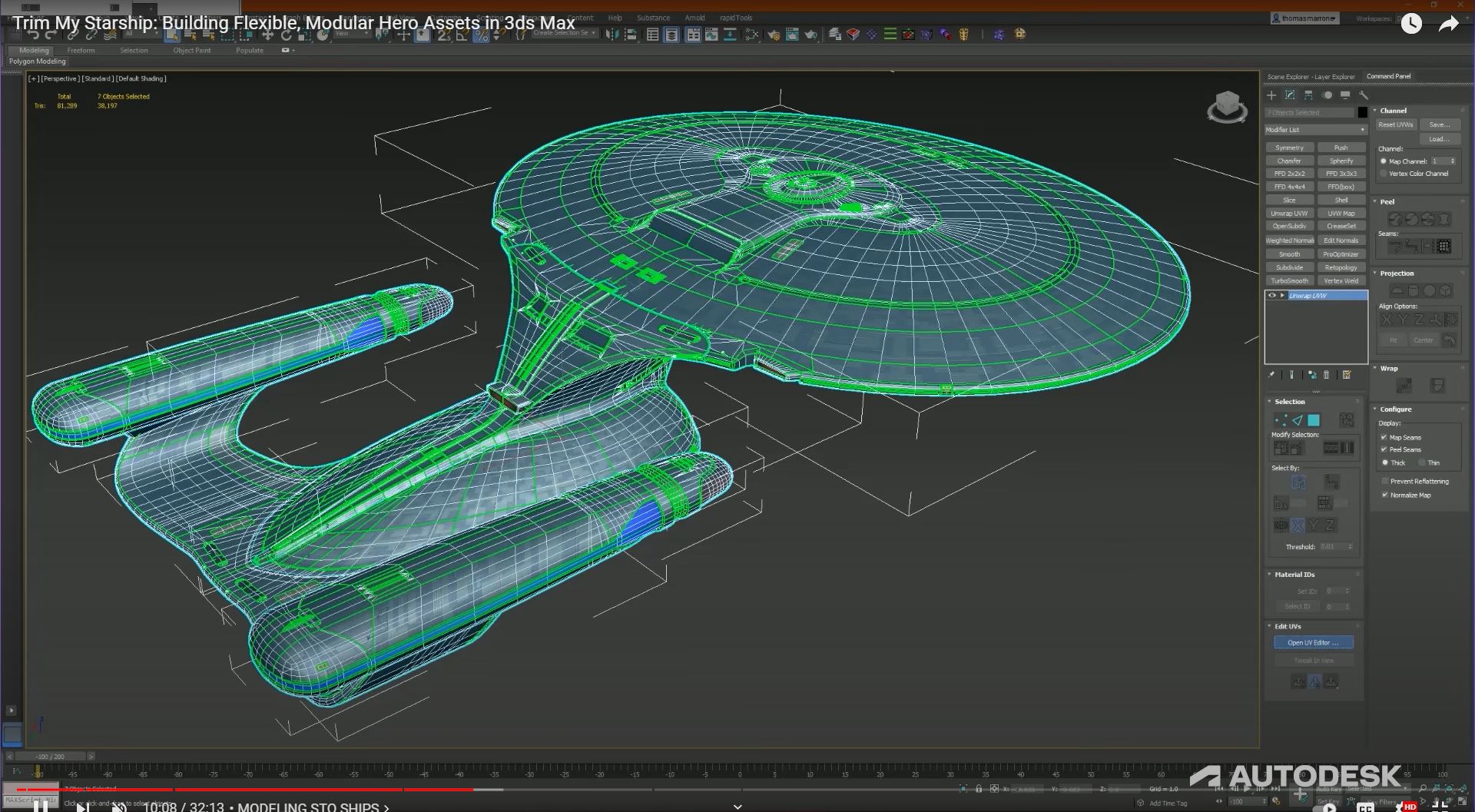Select the Create panel plus icon
This screenshot has width=1475, height=812.
1271,95
